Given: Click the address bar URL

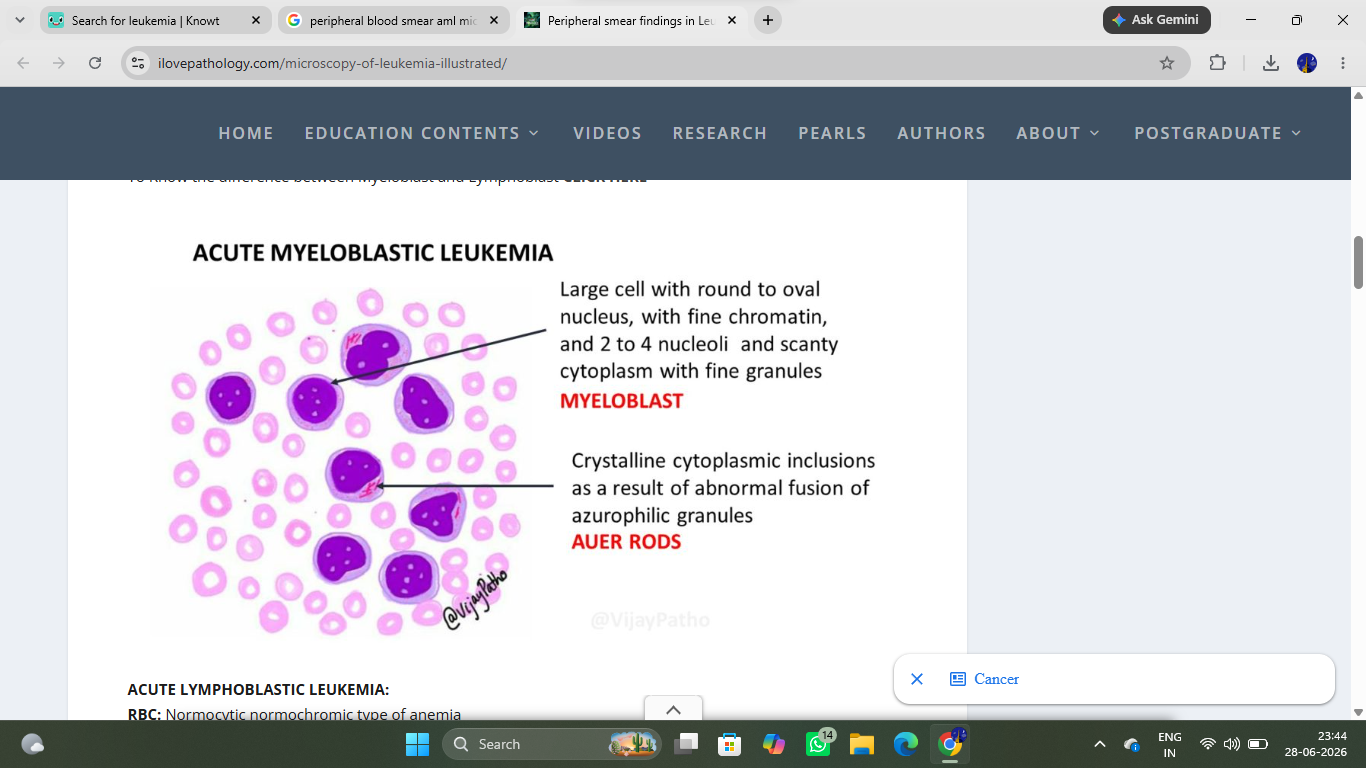Looking at the screenshot, I should click(x=332, y=63).
